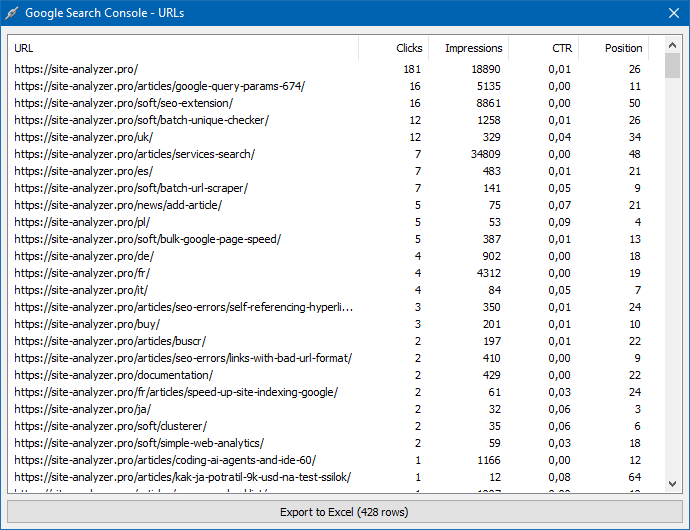This screenshot has height=530, width=690.
Task: Click the 1258 impressions value
Action: (x=489, y=120)
